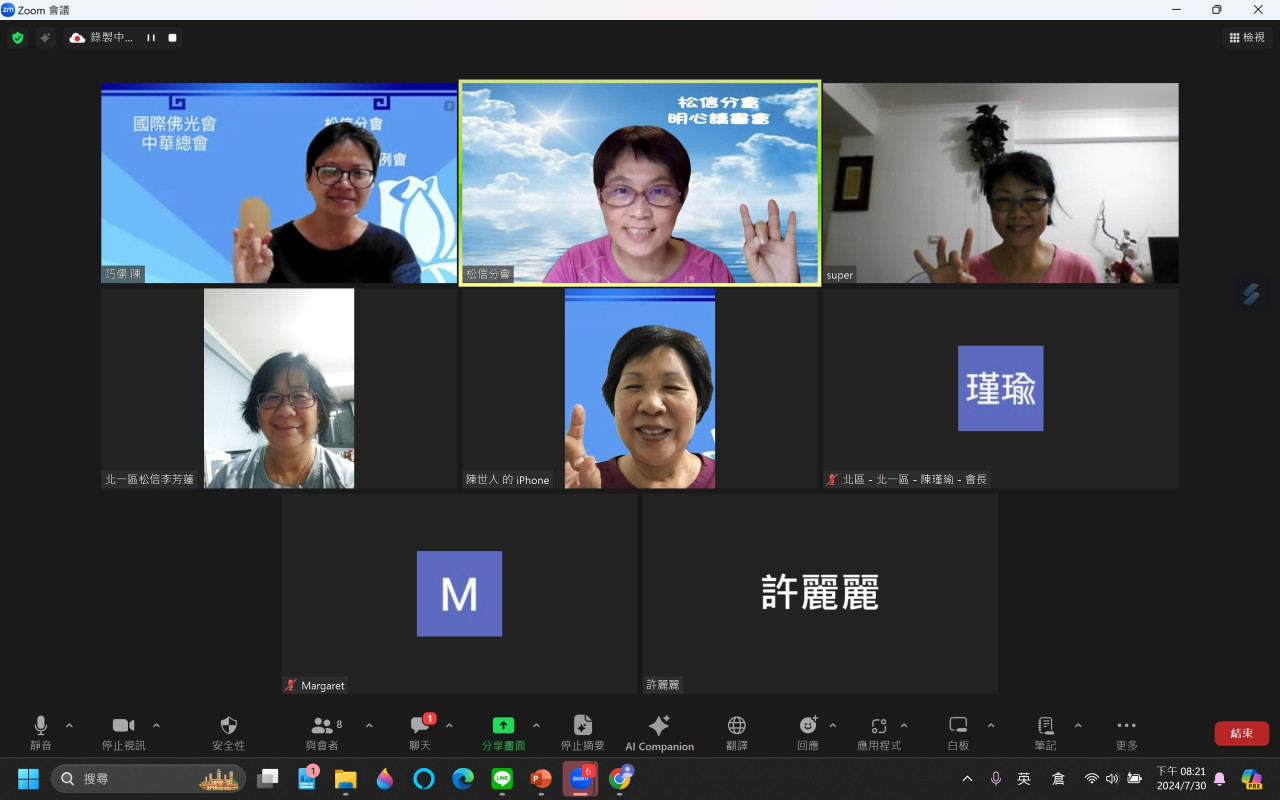
Task: Open the Apps (應用程式) icon
Action: [879, 733]
